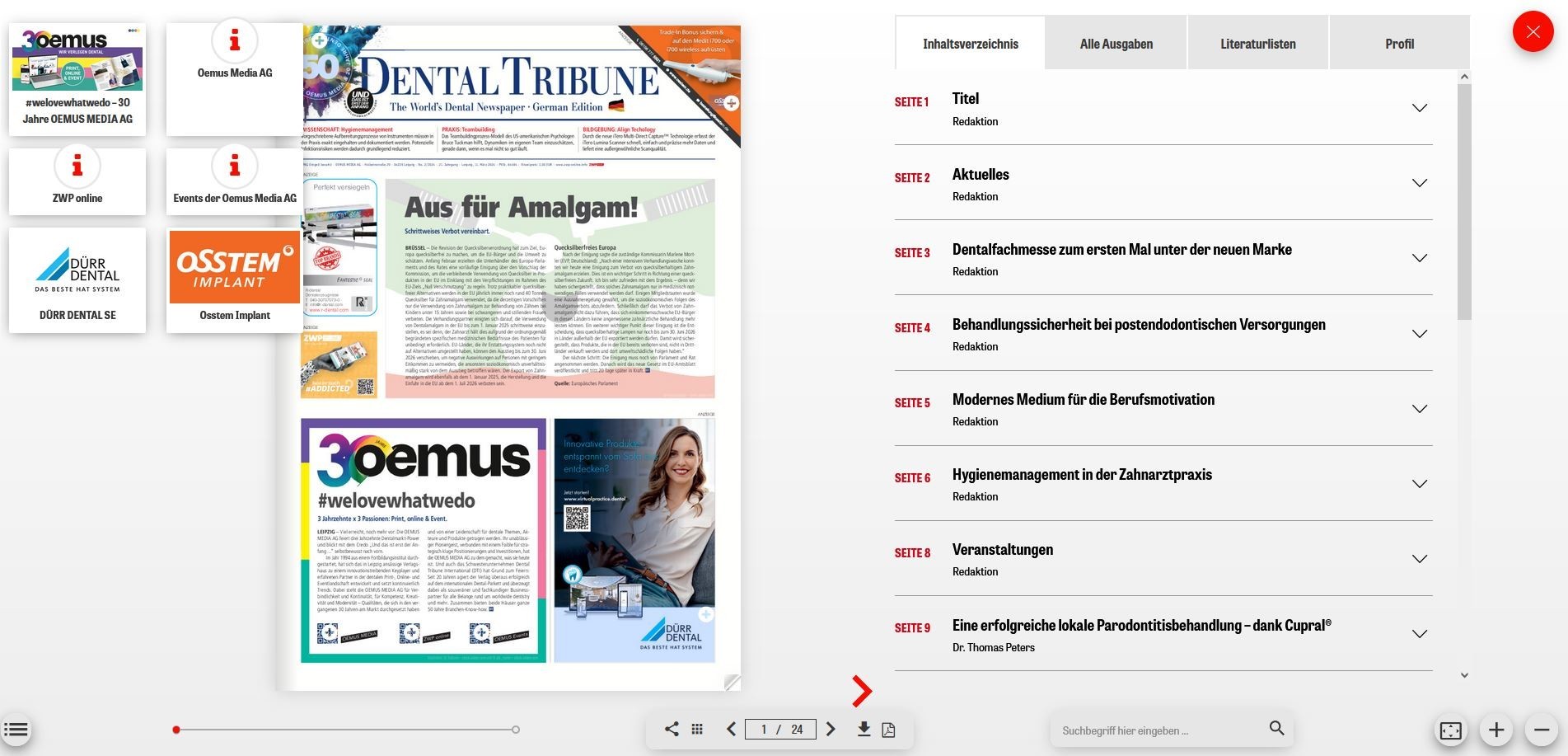Click the page slider end marker
The width and height of the screenshot is (1568, 756).
(516, 730)
